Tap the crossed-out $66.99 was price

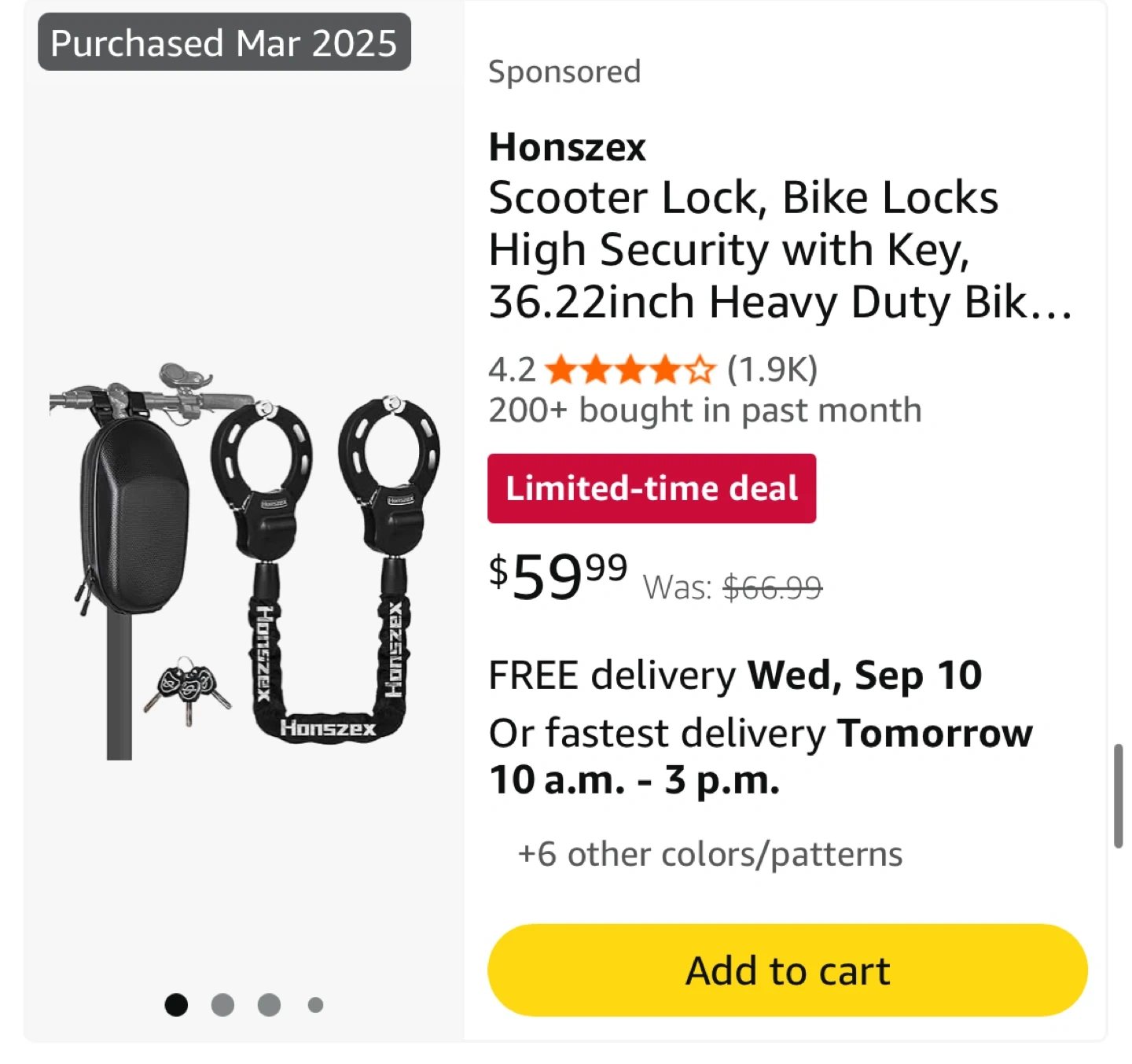tap(772, 587)
